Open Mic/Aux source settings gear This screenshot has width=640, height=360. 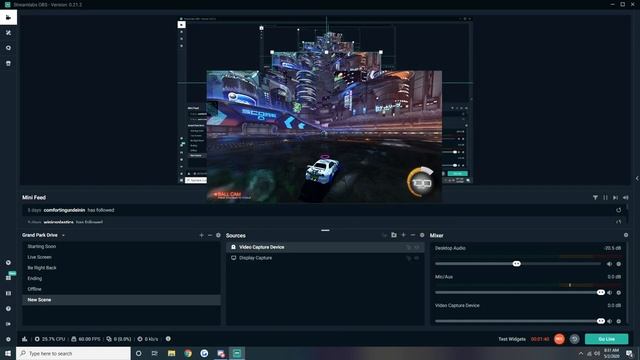click(619, 293)
